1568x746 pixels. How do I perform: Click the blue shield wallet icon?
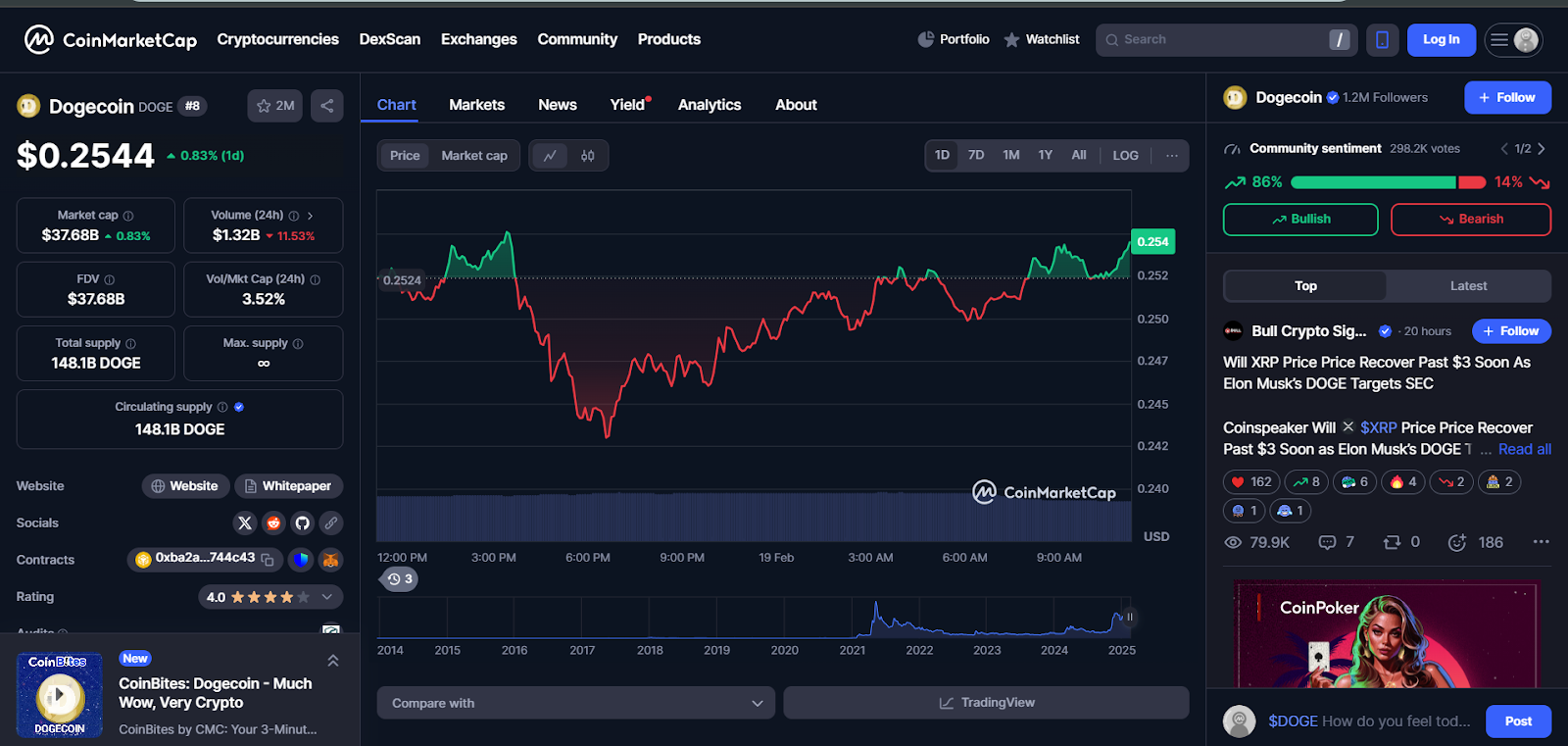[301, 560]
